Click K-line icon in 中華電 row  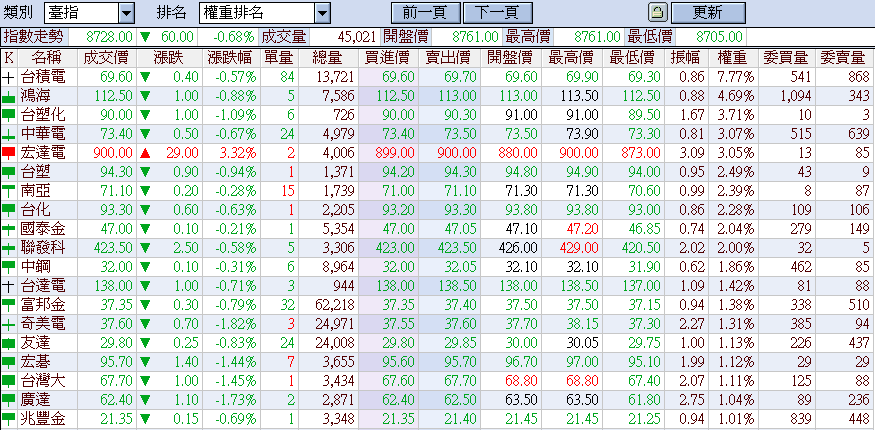8,134
